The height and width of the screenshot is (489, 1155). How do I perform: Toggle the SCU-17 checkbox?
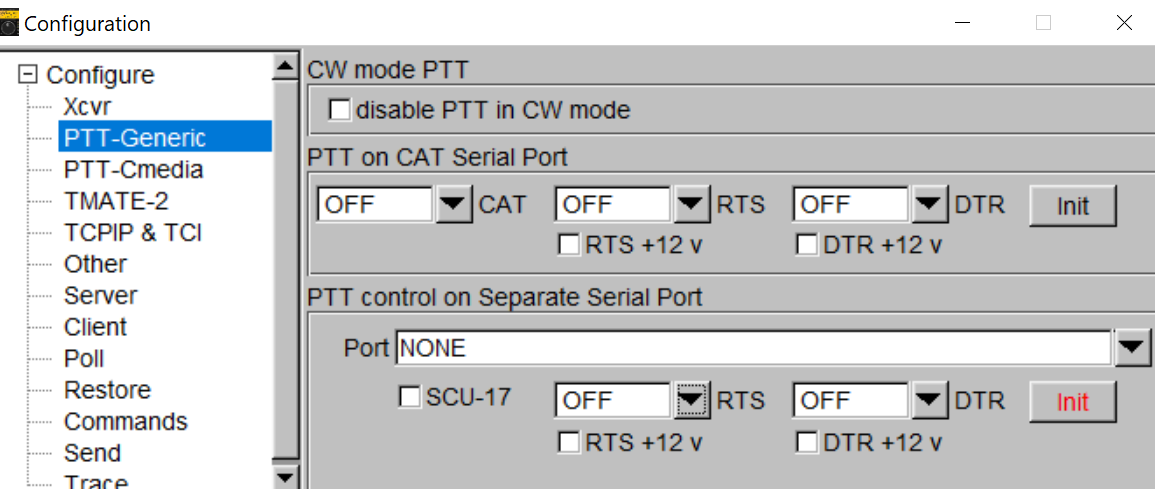click(x=409, y=398)
